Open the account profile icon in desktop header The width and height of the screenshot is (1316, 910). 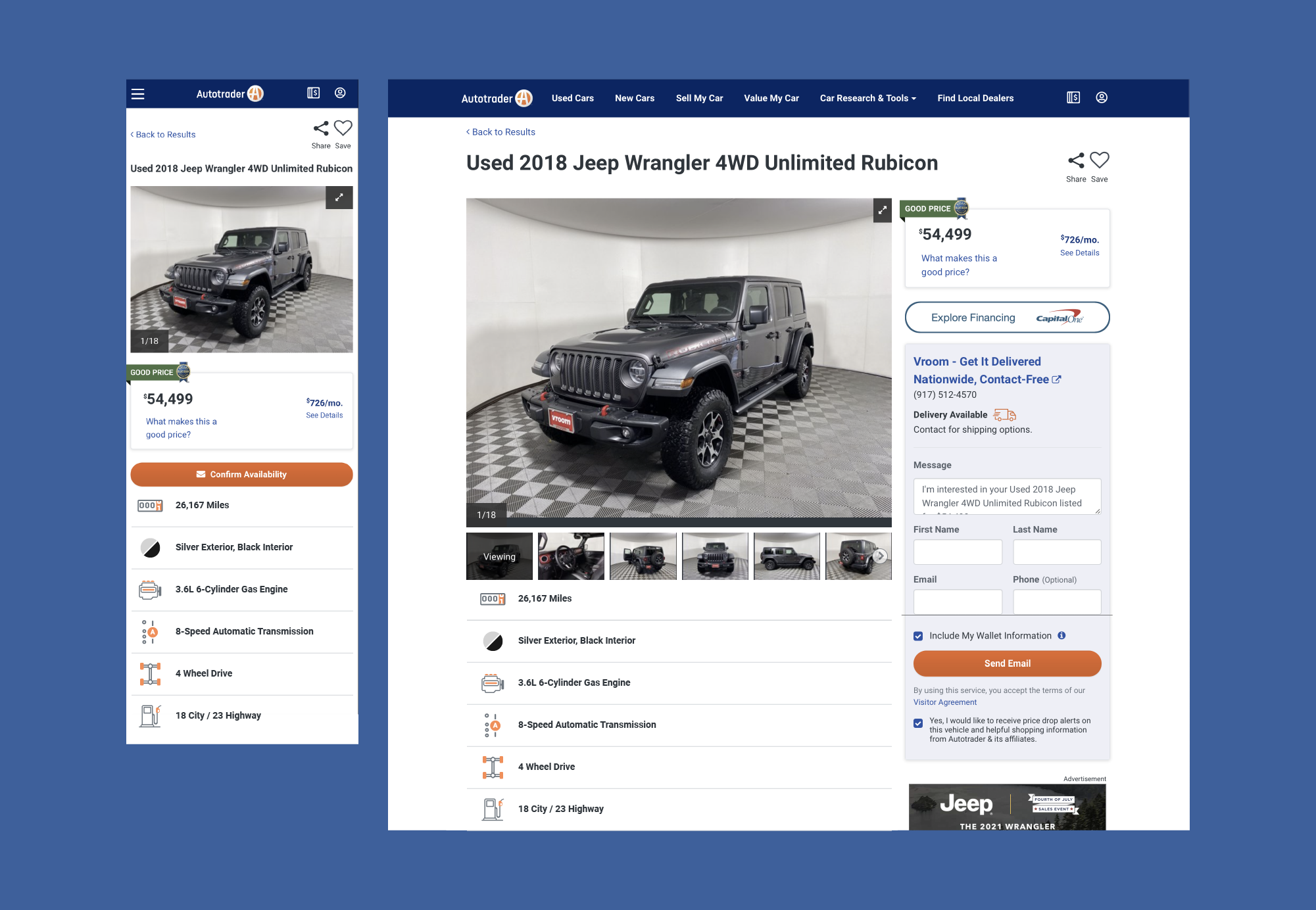tap(1102, 97)
